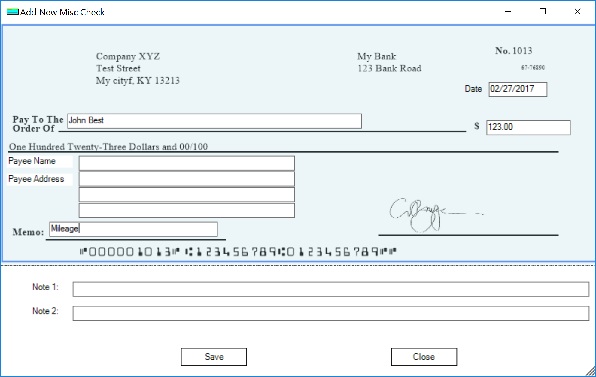596x377 pixels.
Task: Click the resize grip at window corner
Action: [591, 372]
